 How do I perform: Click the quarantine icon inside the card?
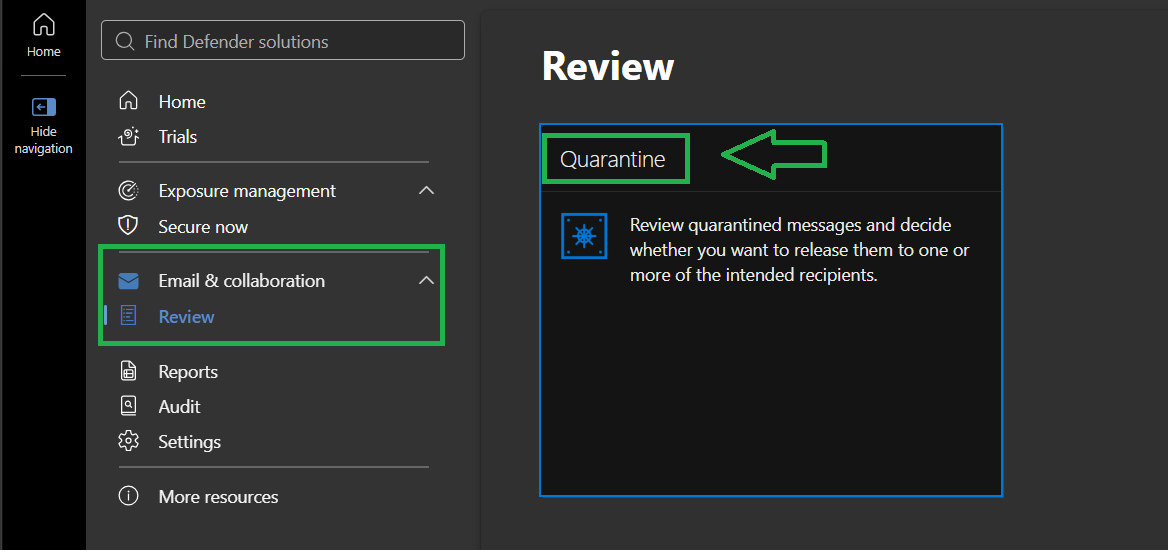[584, 236]
